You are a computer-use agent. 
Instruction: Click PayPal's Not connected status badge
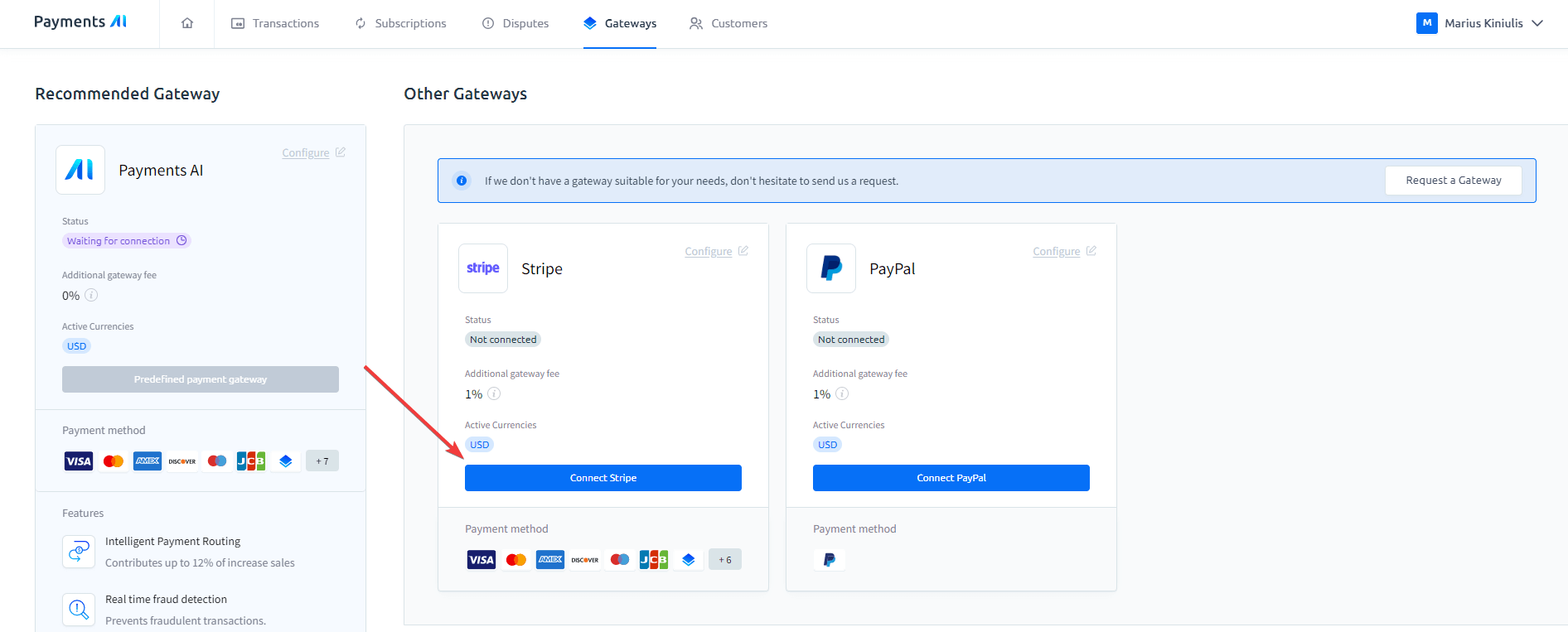[x=851, y=340]
